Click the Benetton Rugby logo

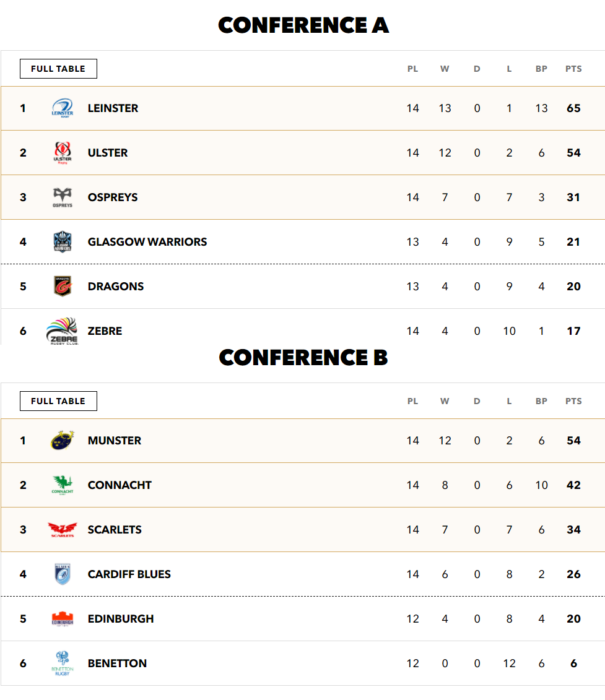click(x=63, y=663)
